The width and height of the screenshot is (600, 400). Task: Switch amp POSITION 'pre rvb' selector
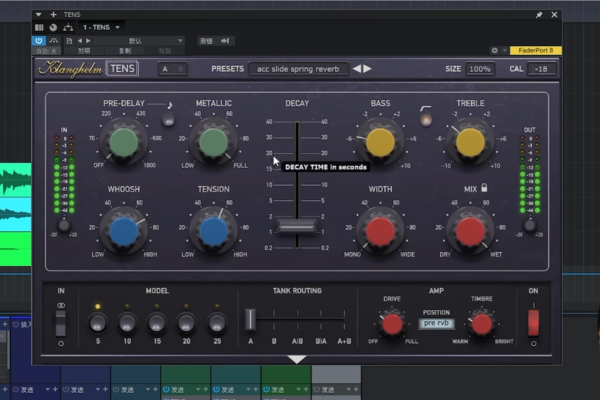click(436, 323)
